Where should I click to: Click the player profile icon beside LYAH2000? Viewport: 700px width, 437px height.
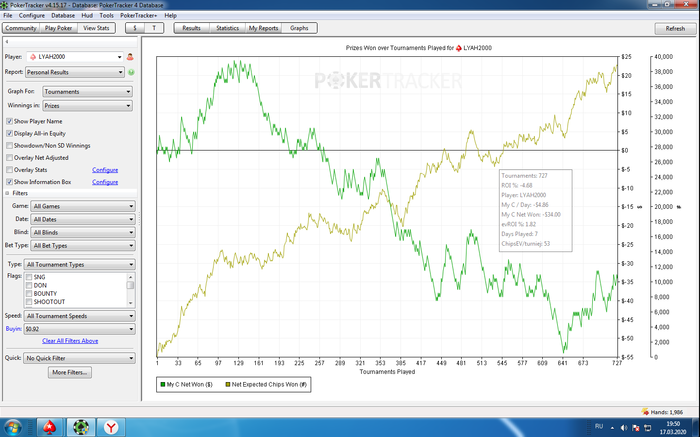point(130,57)
